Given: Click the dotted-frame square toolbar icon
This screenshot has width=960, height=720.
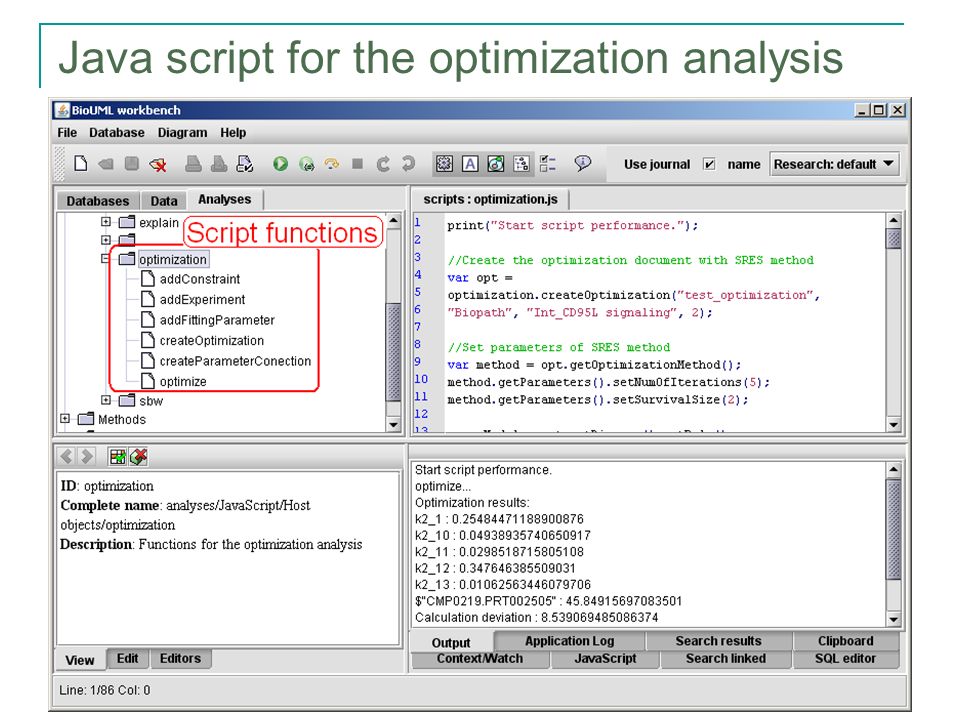Looking at the screenshot, I should (444, 163).
